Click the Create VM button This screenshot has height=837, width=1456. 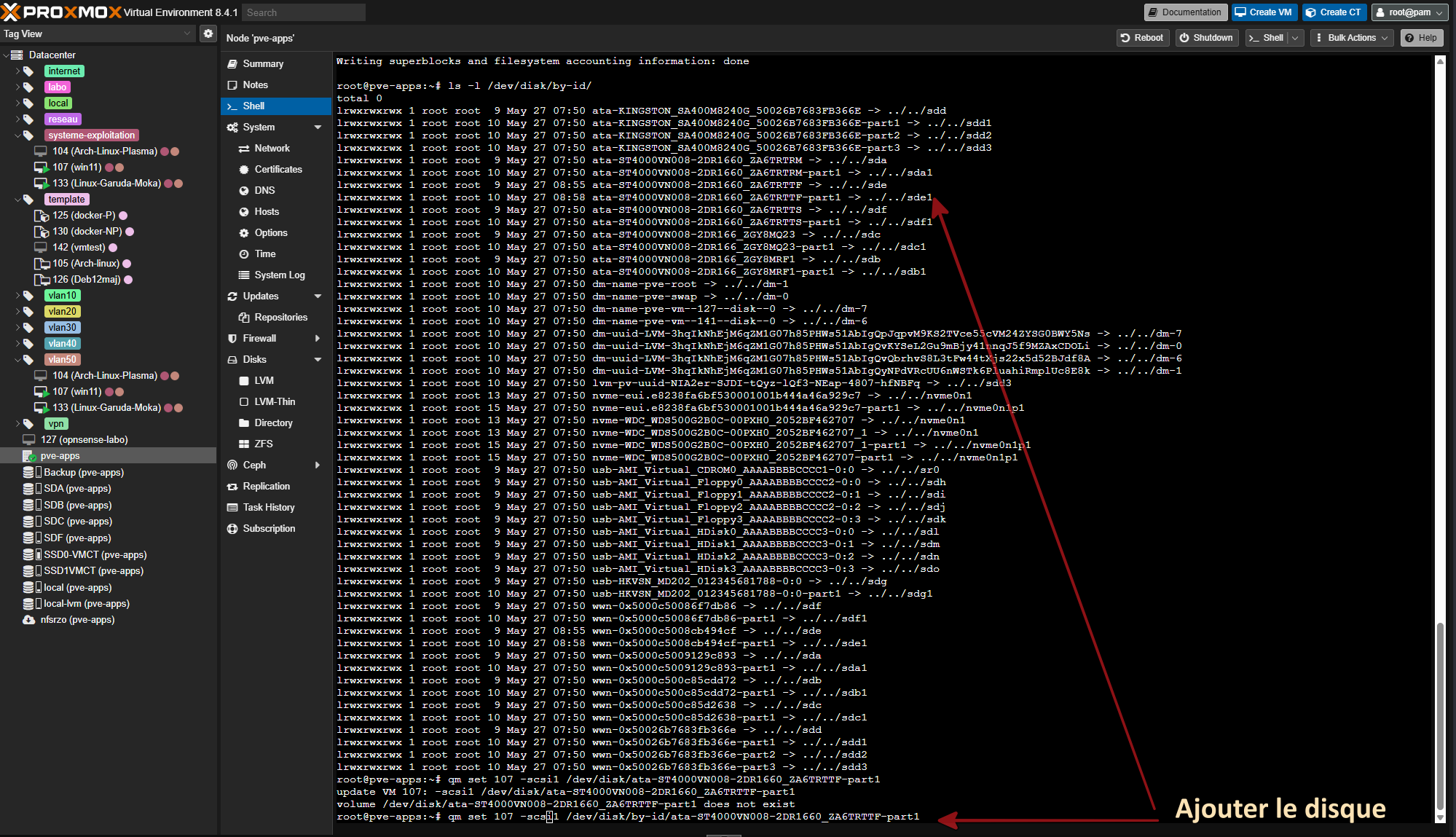[x=1264, y=12]
